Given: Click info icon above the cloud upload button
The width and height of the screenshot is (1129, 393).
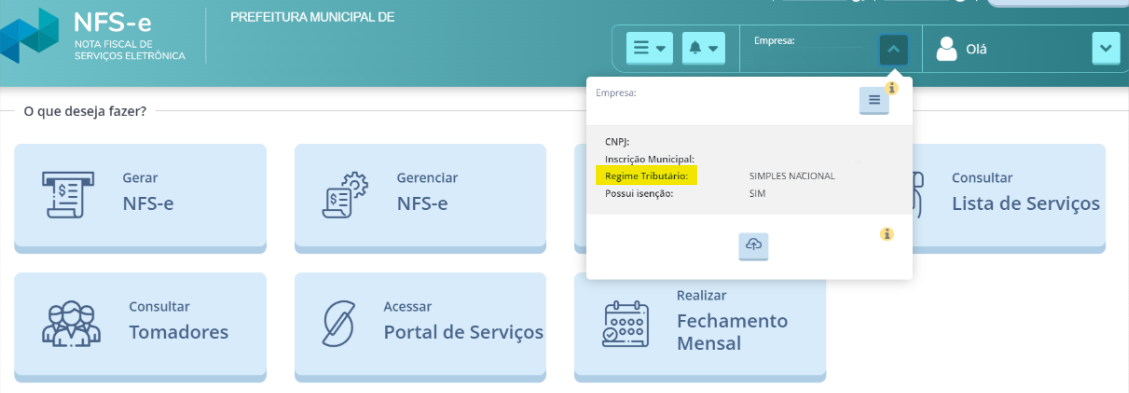Looking at the screenshot, I should (887, 234).
